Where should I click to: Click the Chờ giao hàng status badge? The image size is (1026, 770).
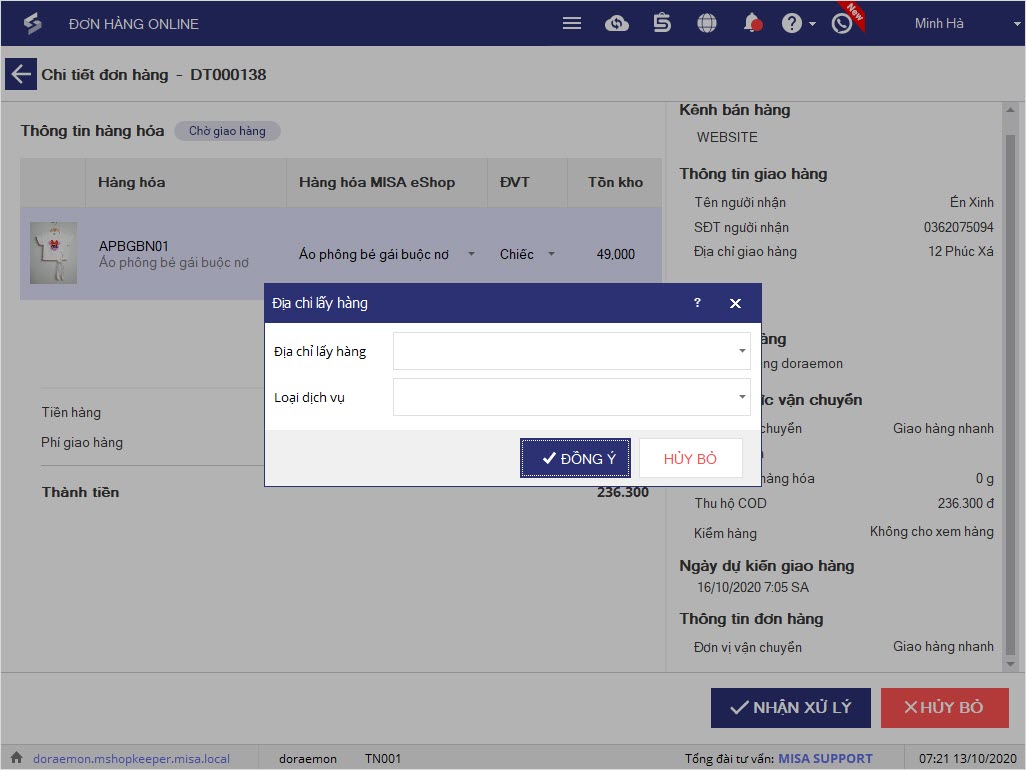(227, 131)
